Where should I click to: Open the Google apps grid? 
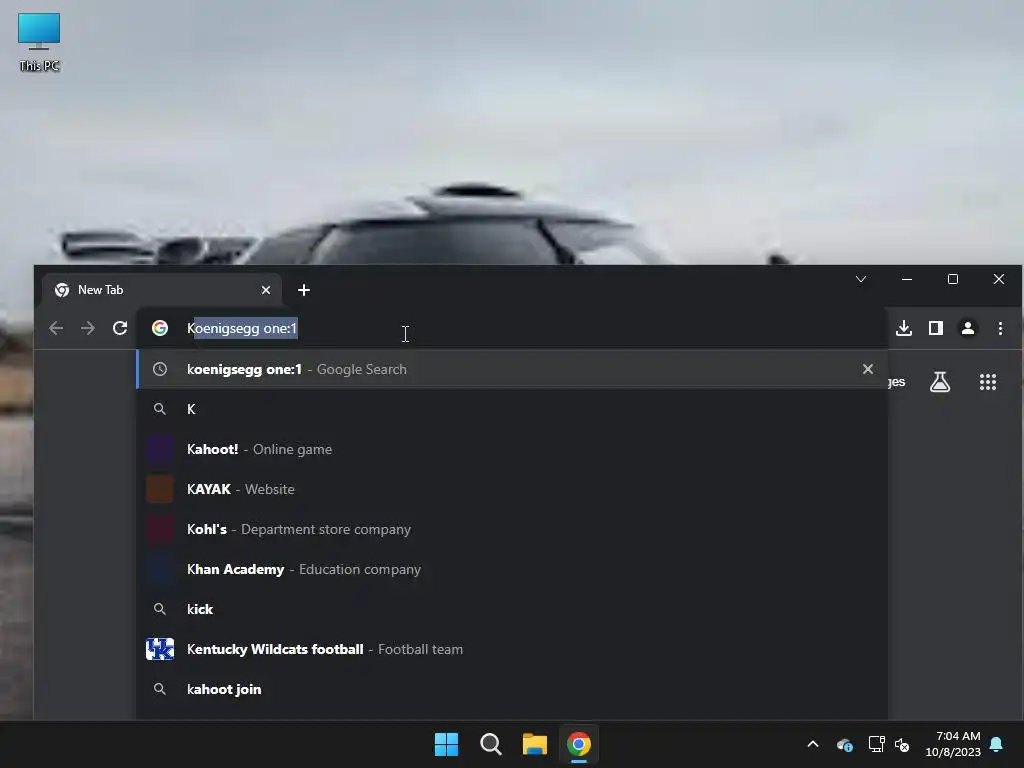point(988,382)
